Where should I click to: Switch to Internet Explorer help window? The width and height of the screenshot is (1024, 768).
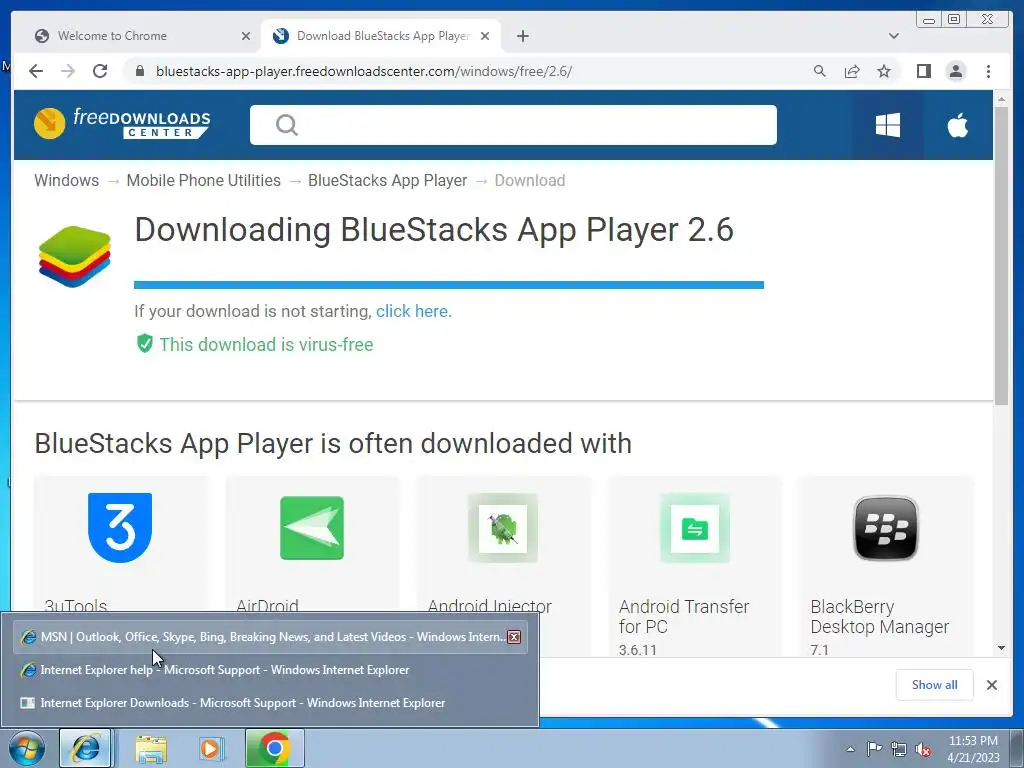tap(271, 670)
